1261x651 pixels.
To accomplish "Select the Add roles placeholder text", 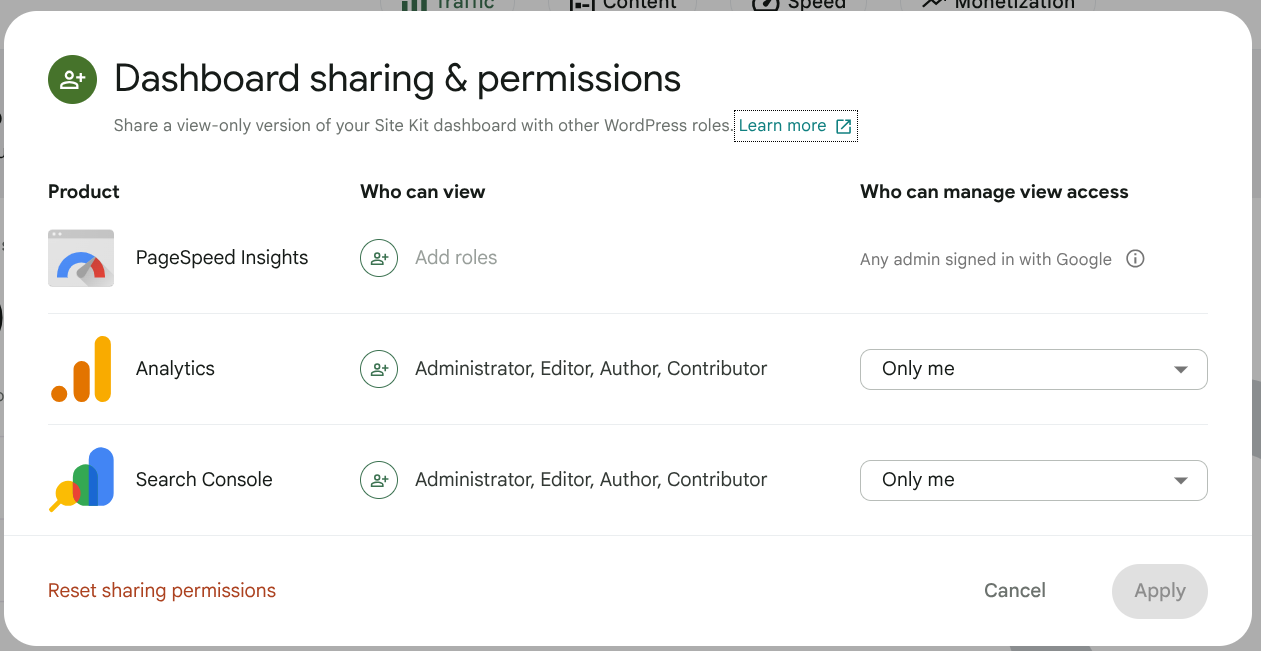I will pos(456,258).
